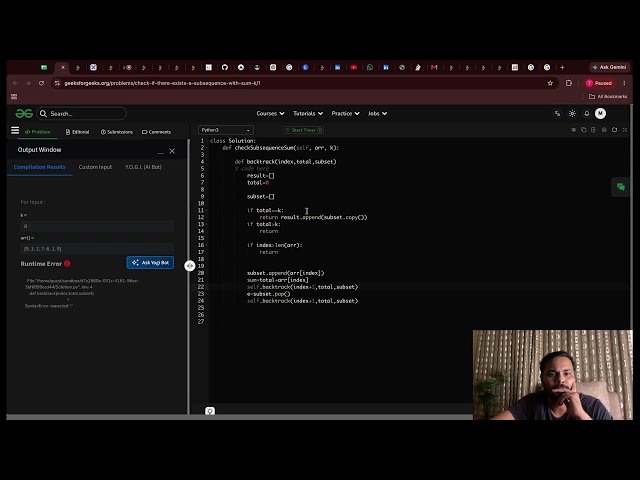Click code line 'subset.append(arr[index])'
The height and width of the screenshot is (480, 640).
(x=285, y=273)
